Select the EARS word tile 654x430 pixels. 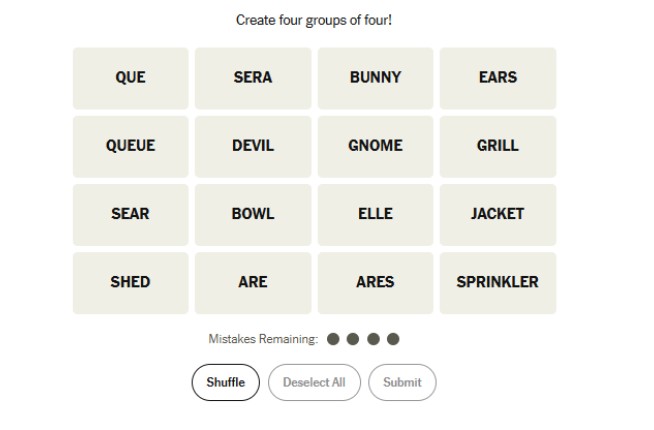(498, 78)
